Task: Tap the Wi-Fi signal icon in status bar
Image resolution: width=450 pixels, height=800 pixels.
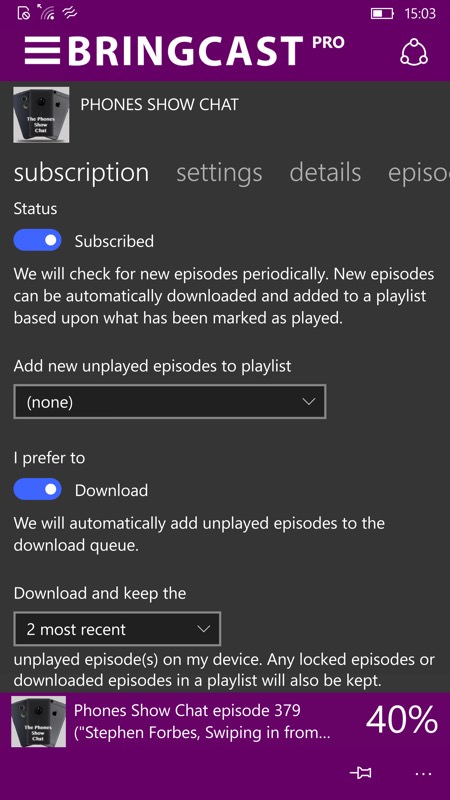Action: coord(46,13)
